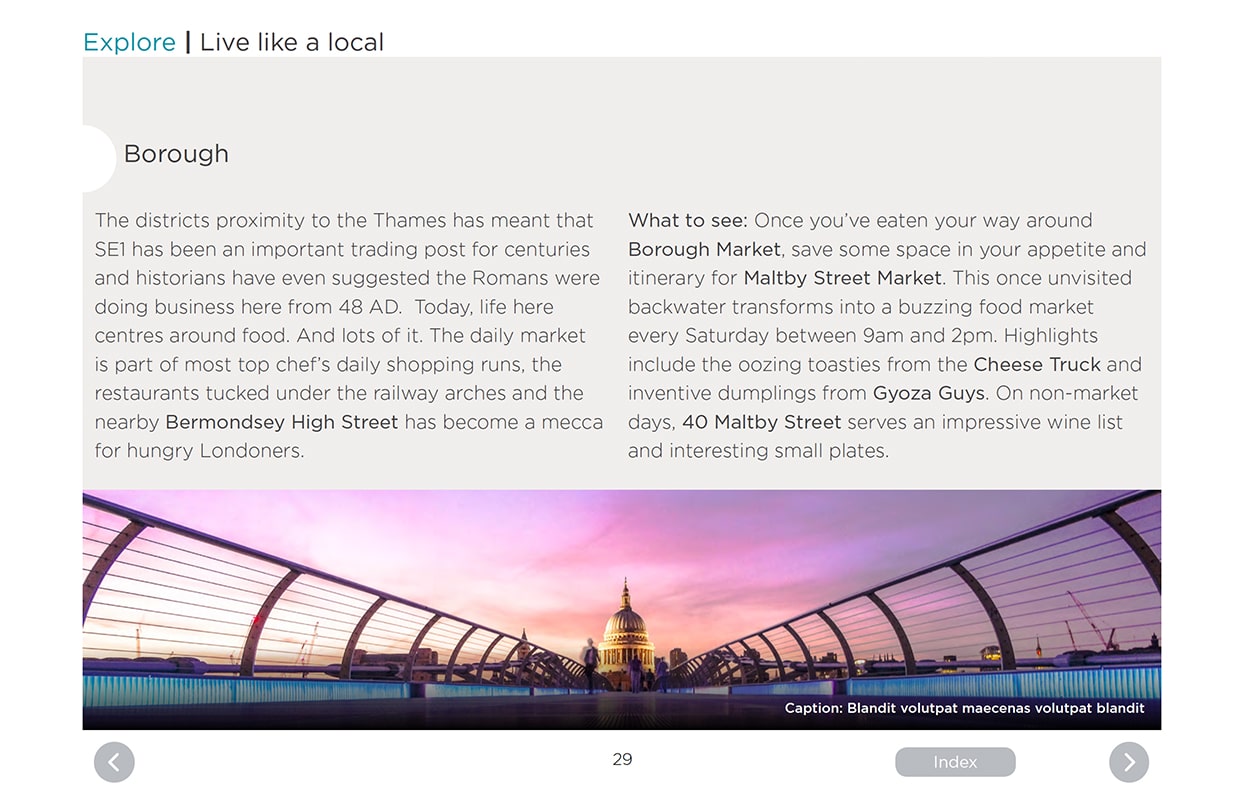Click page number 29
This screenshot has width=1244, height=800.
(622, 759)
